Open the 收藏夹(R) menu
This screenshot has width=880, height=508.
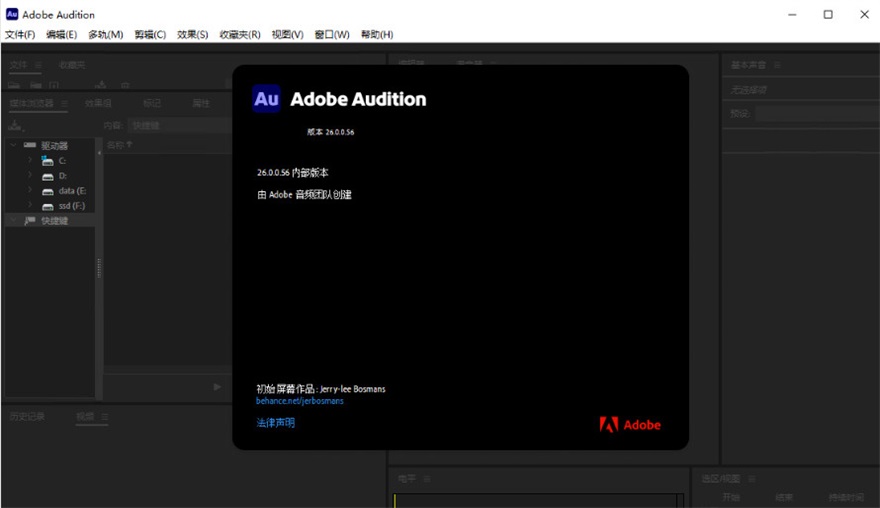pyautogui.click(x=240, y=35)
